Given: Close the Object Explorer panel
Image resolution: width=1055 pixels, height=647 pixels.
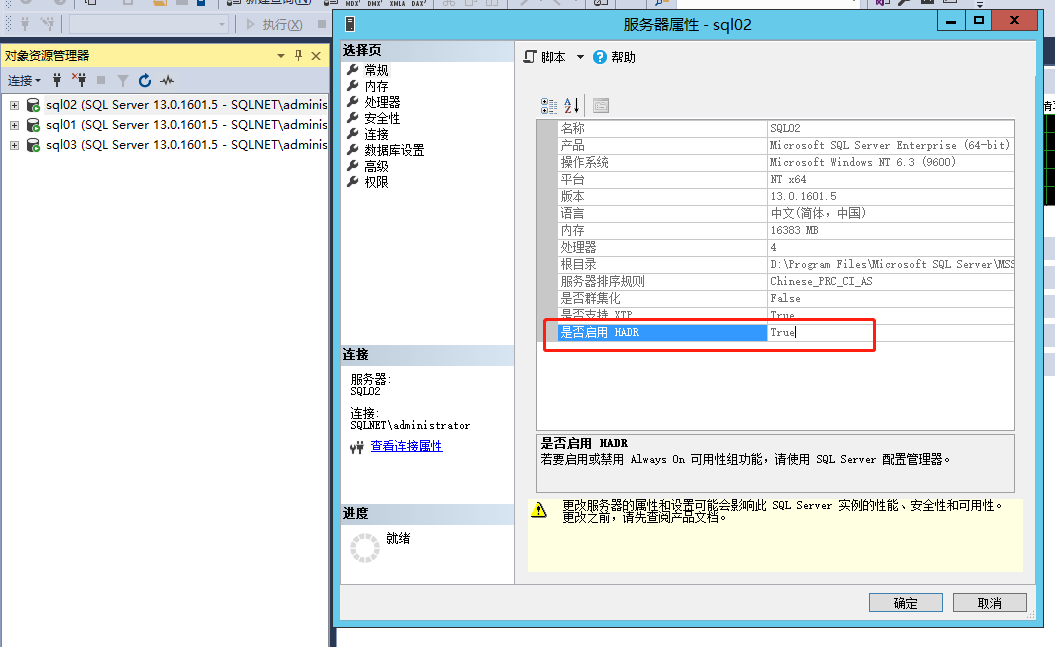Looking at the screenshot, I should click(316, 56).
